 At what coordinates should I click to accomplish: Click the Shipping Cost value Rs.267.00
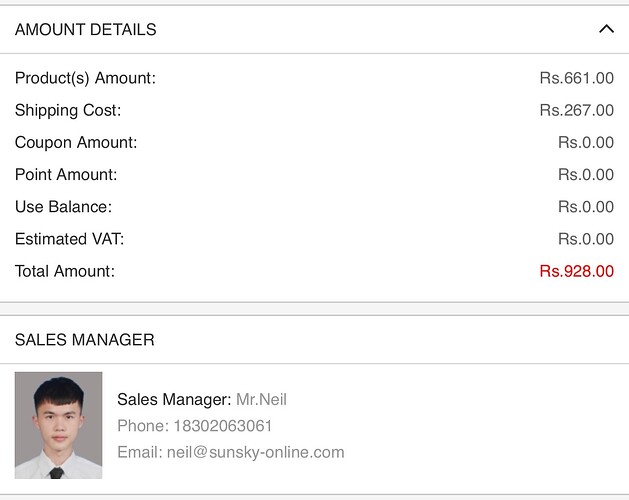(576, 110)
